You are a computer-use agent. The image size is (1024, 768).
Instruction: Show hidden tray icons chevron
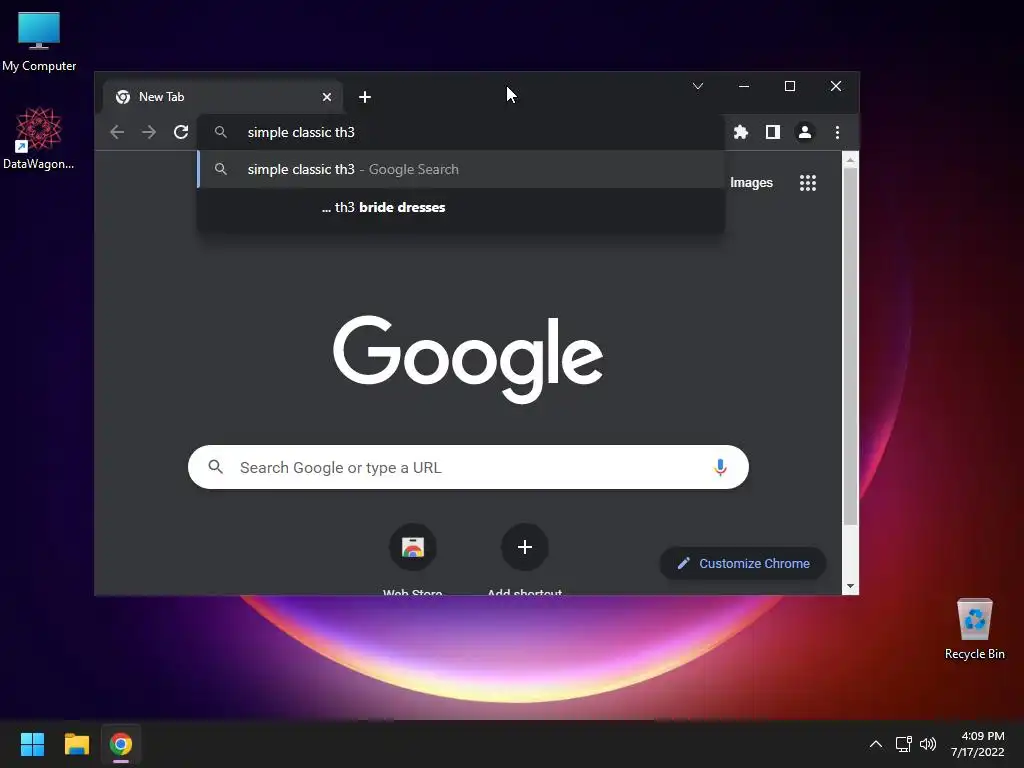[876, 744]
